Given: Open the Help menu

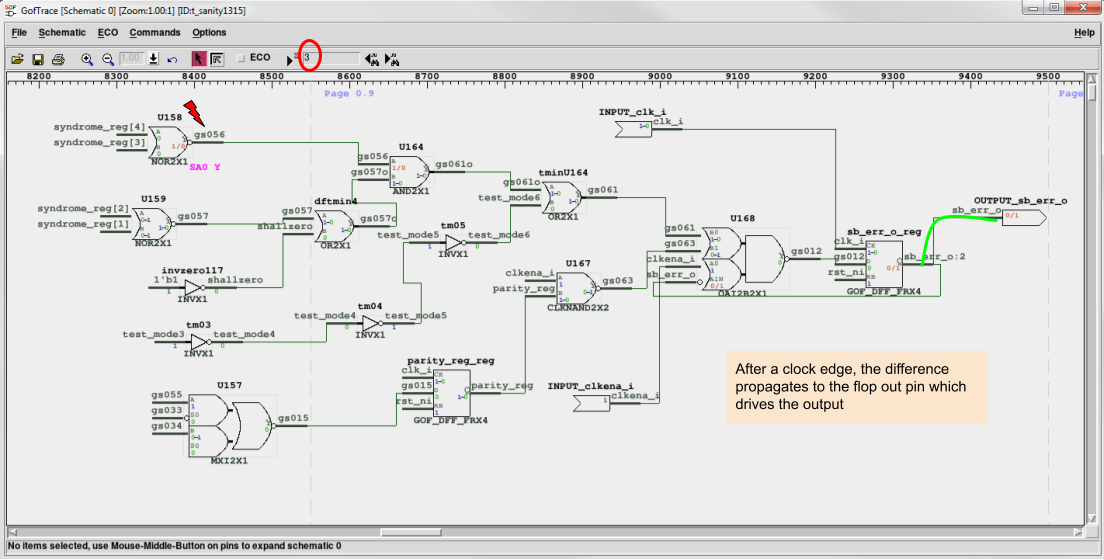Looking at the screenshot, I should (1084, 32).
